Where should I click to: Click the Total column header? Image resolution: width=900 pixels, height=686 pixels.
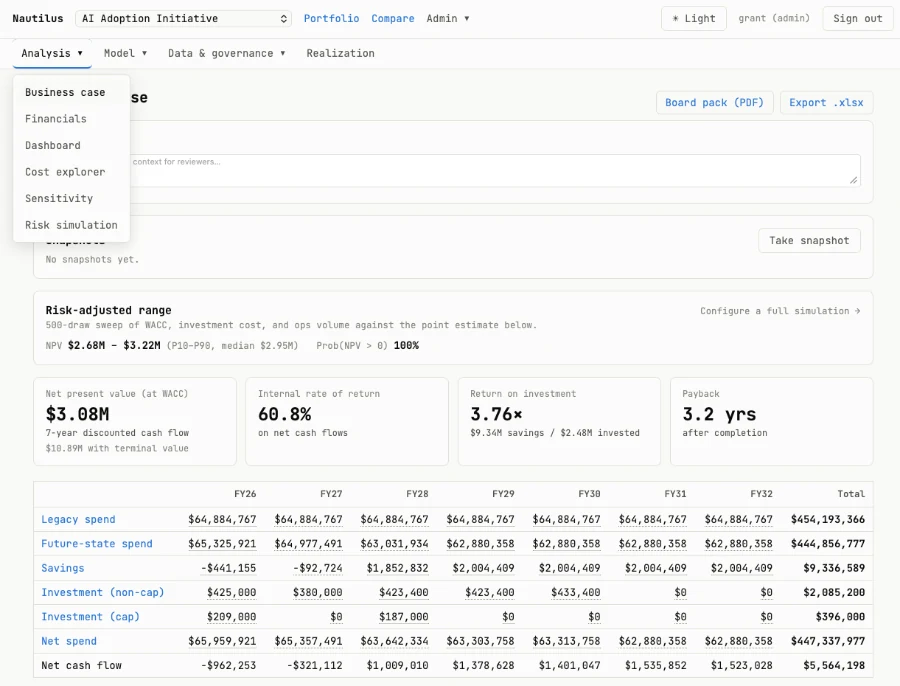pyautogui.click(x=851, y=494)
